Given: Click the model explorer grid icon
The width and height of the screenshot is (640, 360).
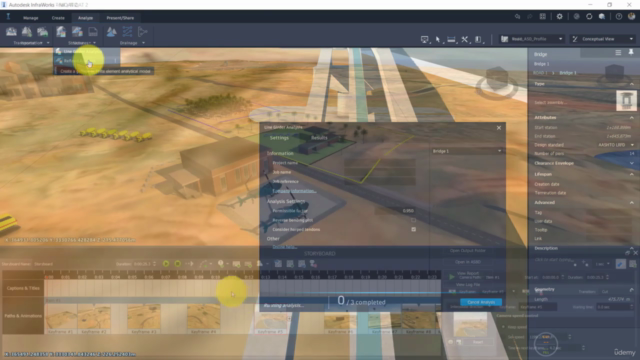Looking at the screenshot, I should (x=542, y=16).
